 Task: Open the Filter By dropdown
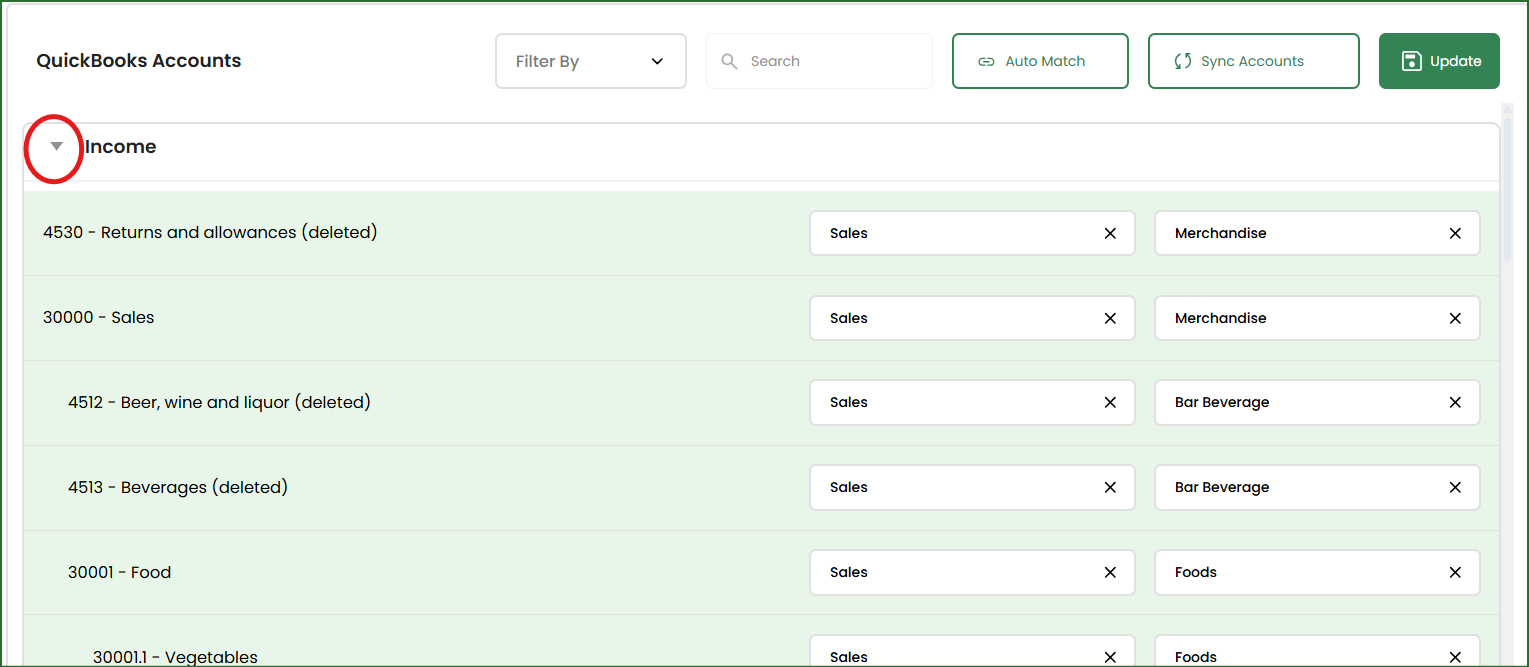click(x=591, y=61)
